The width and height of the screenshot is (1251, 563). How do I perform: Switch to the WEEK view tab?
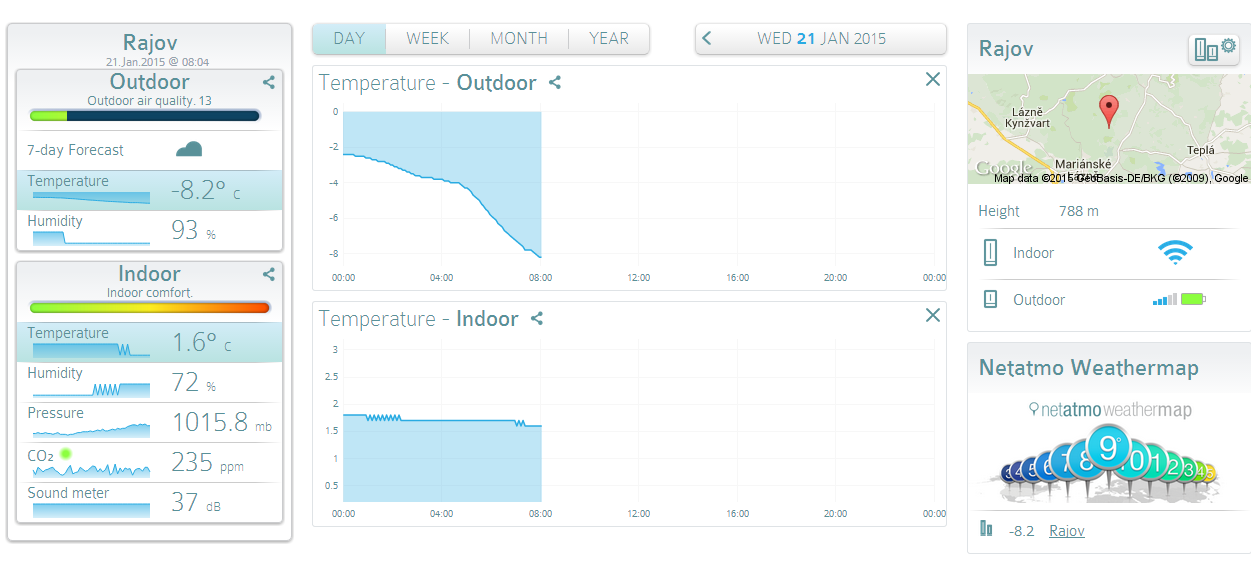coord(427,39)
